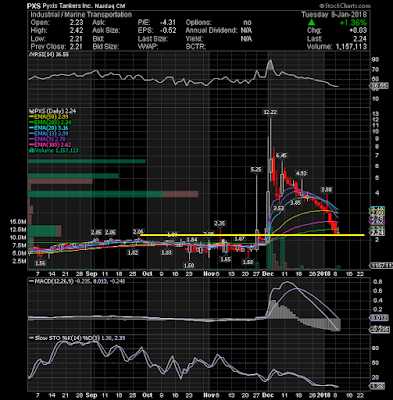This screenshot has height=400, width=393.
Task: Click the Options value no
Action: [247, 22]
